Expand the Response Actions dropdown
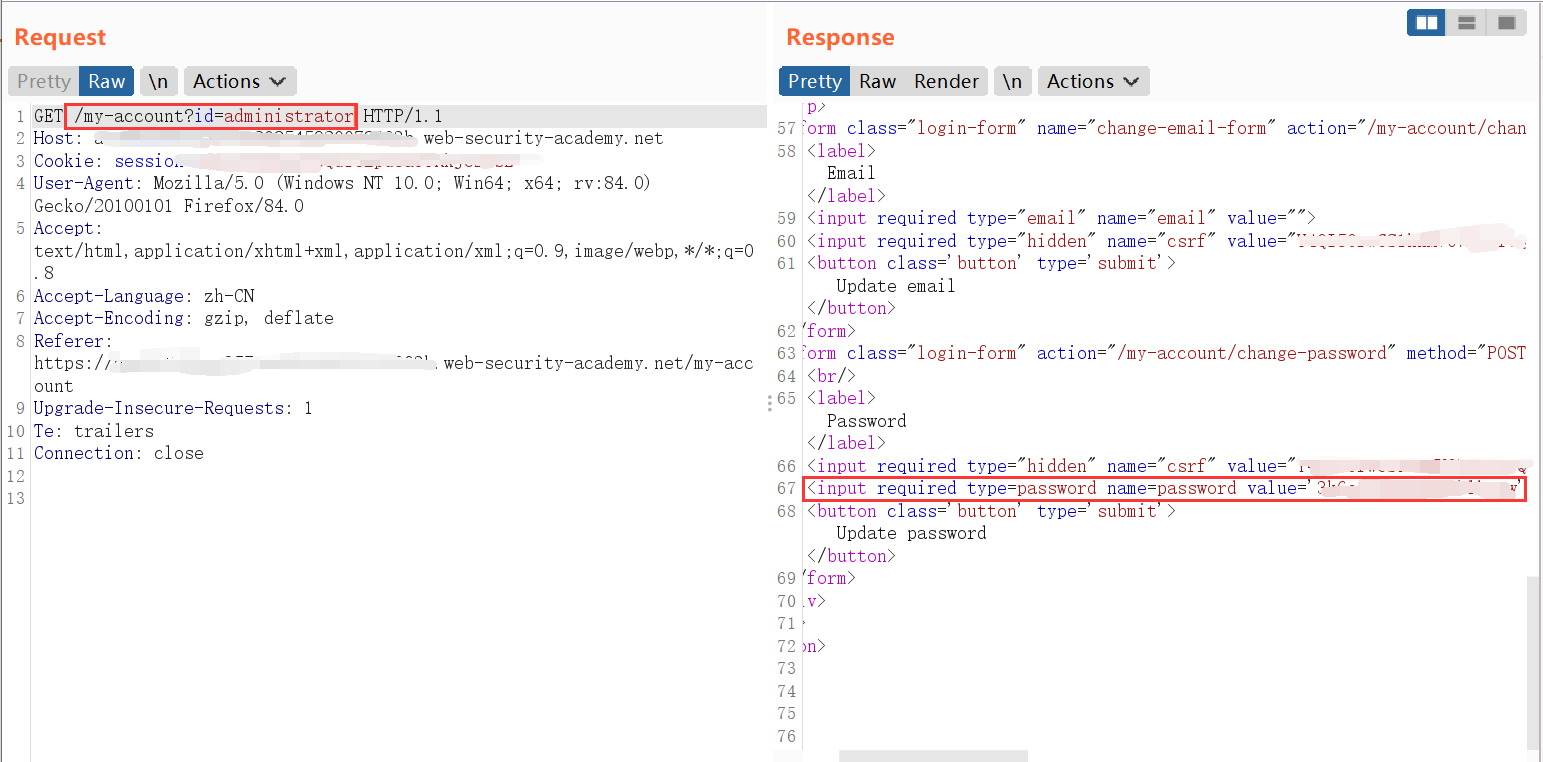Viewport: 1543px width, 762px height. coord(1093,81)
